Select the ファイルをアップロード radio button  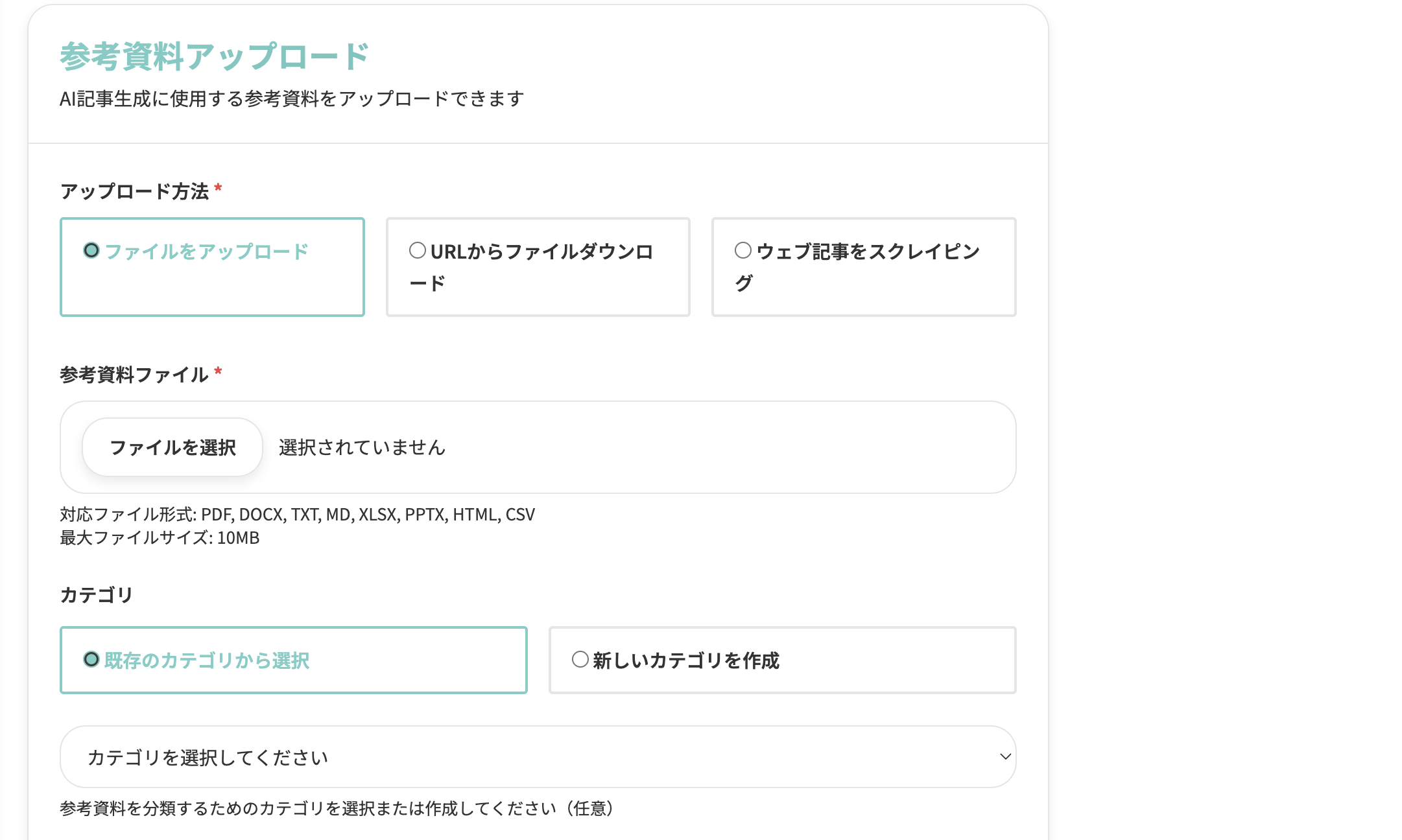(x=91, y=250)
